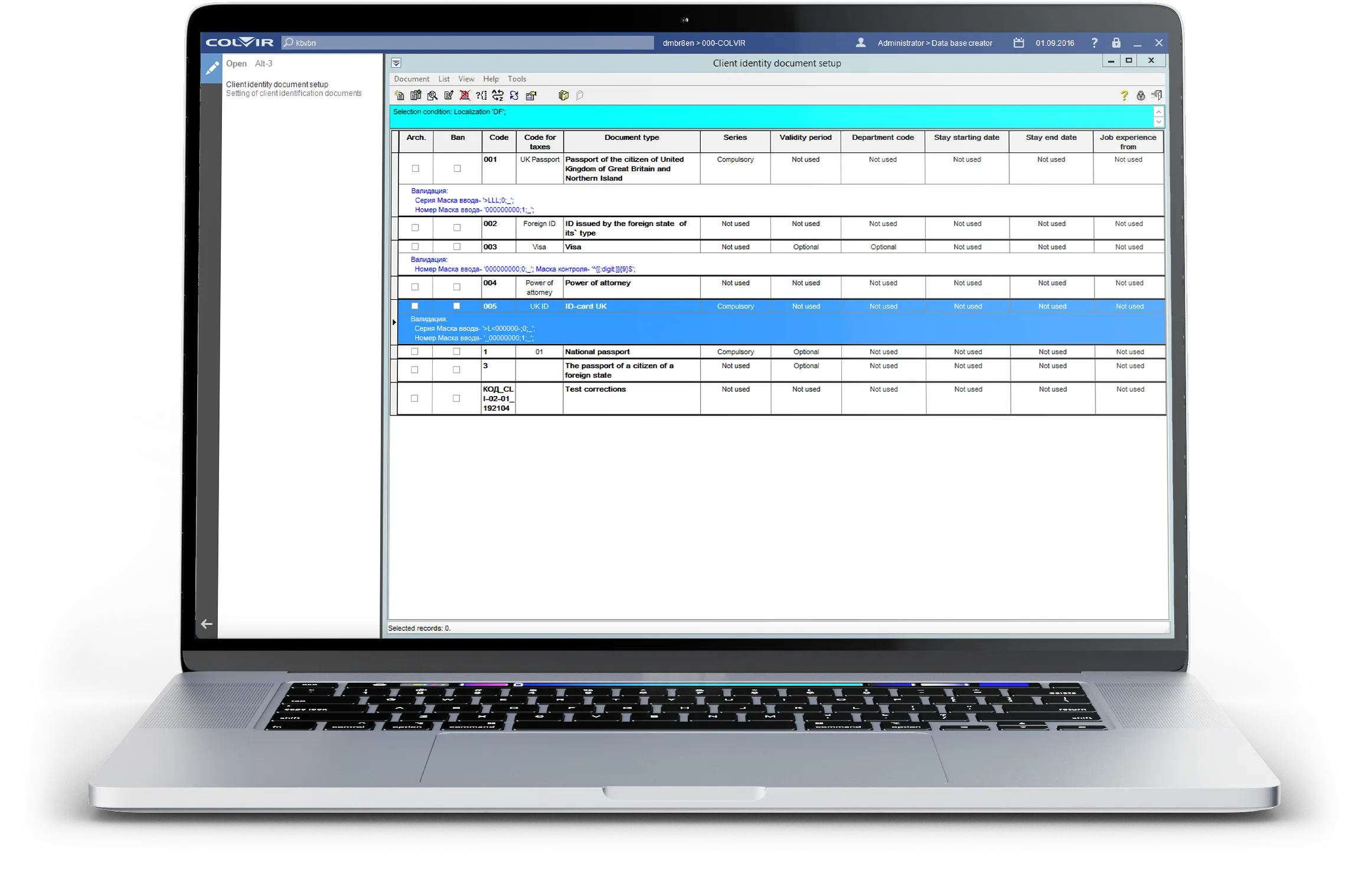Image resolution: width=1372 pixels, height=877 pixels.
Task: Open the Tools menu
Action: click(517, 79)
